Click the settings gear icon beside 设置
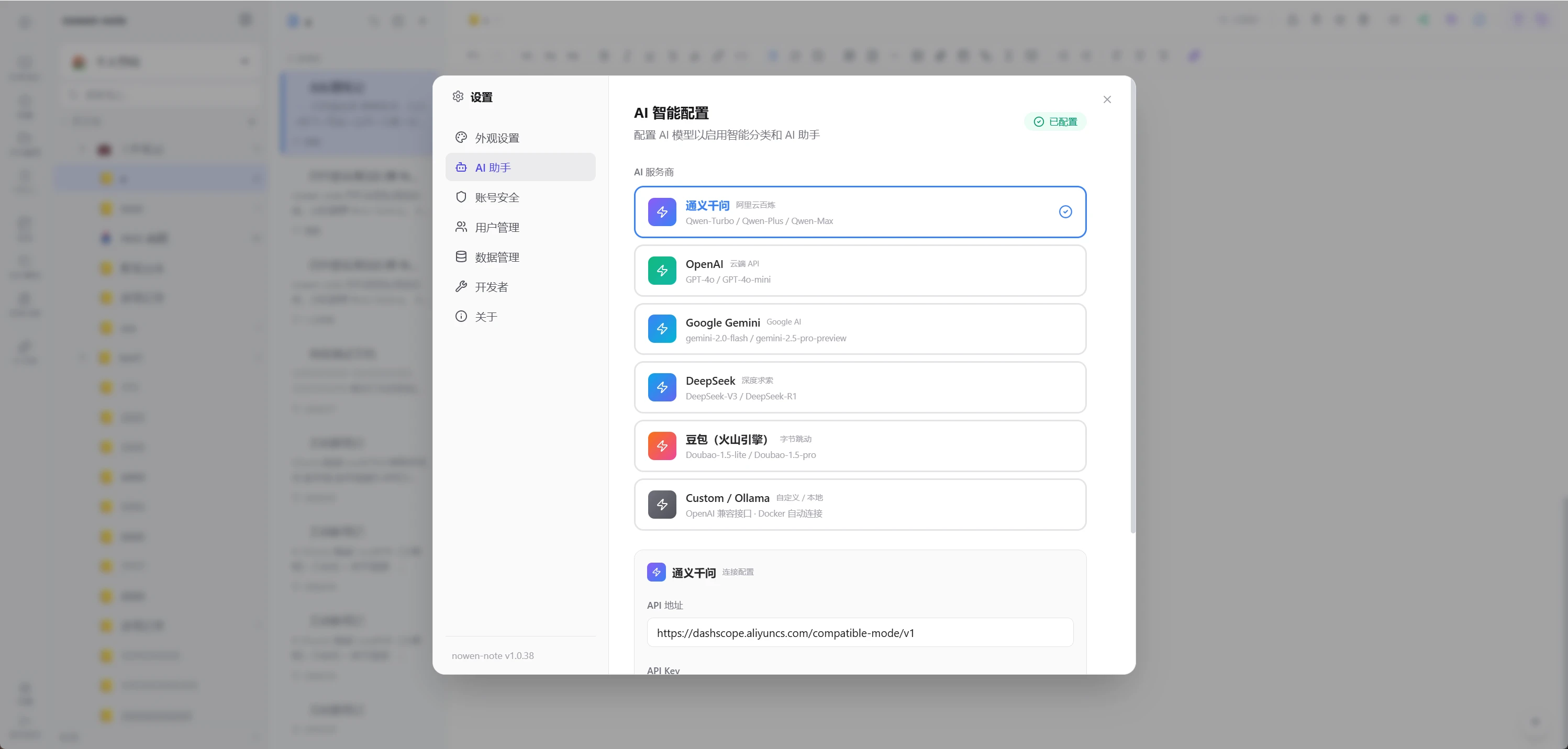The height and width of the screenshot is (749, 1568). point(458,96)
